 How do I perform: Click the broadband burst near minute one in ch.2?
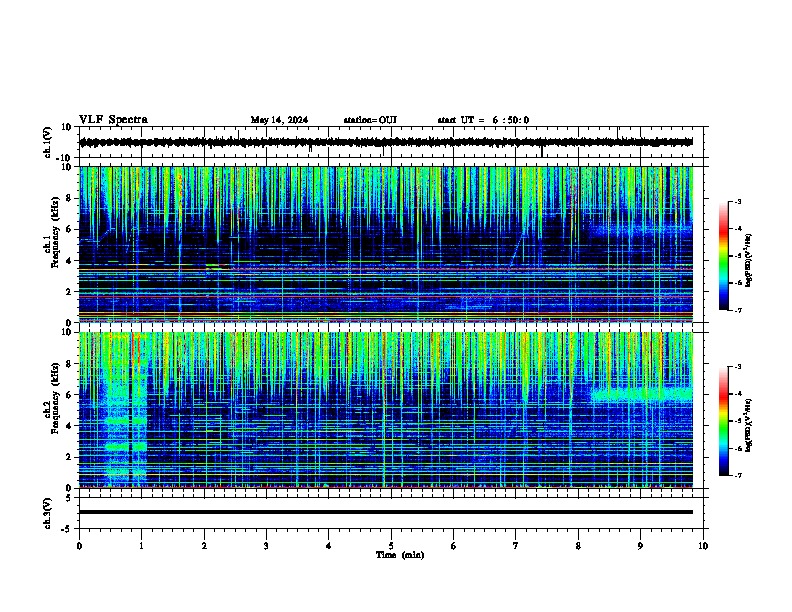[125, 410]
